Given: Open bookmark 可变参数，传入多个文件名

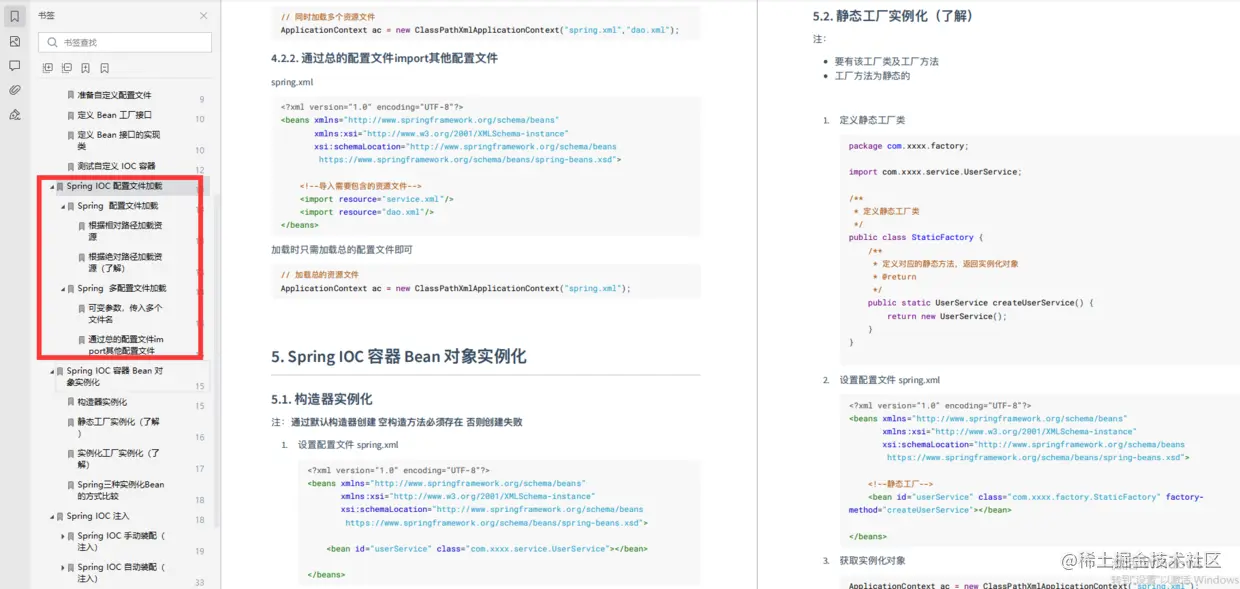Looking at the screenshot, I should (125, 313).
